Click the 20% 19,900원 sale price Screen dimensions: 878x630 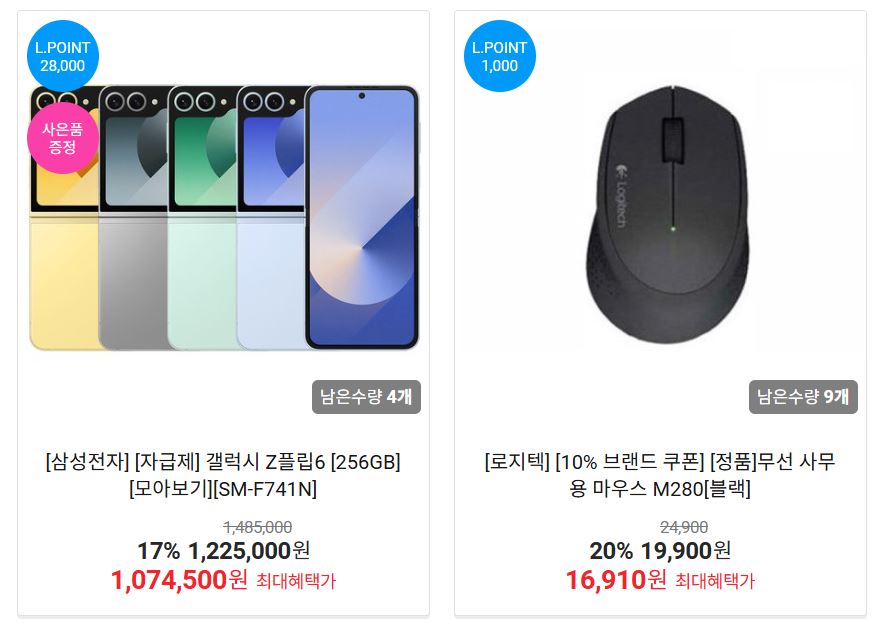(x=660, y=550)
